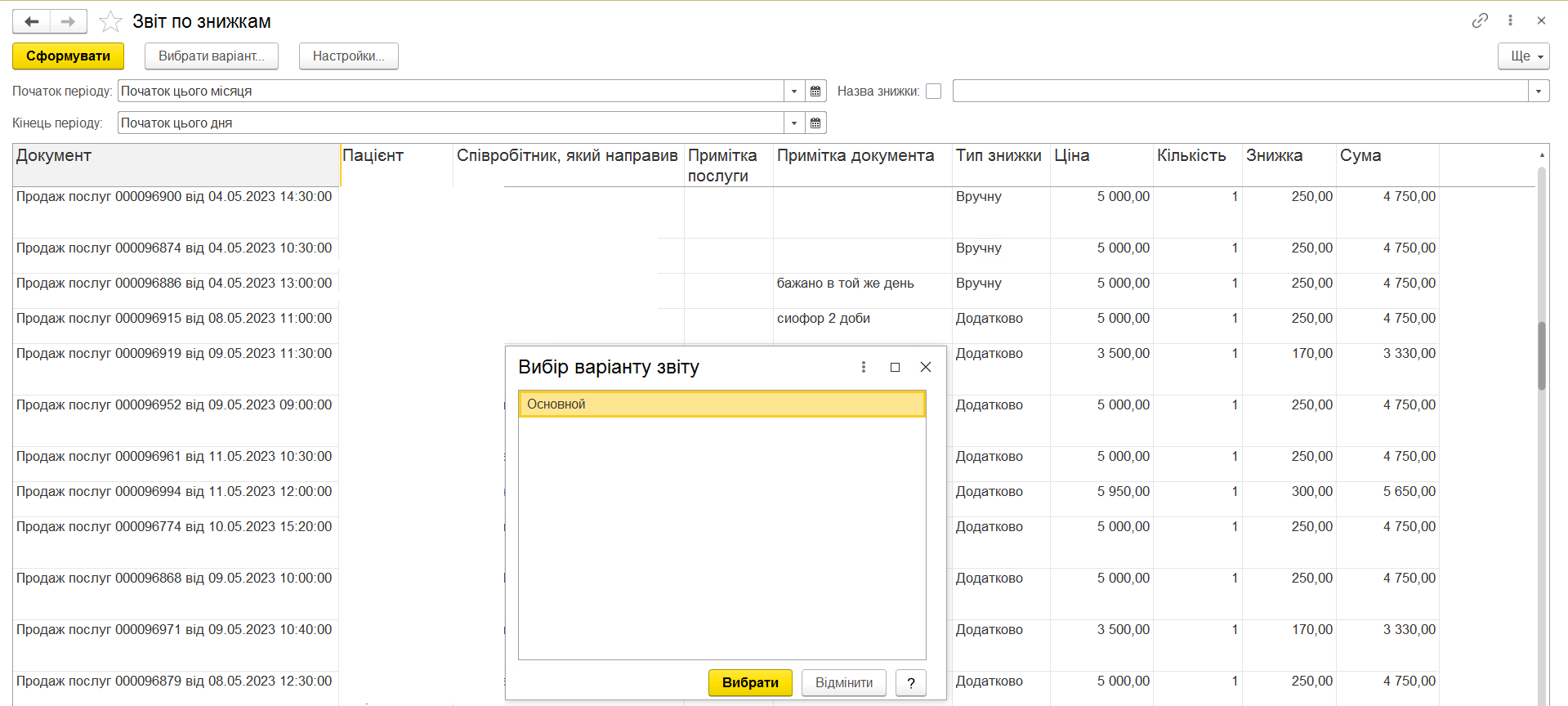
Task: Click the Вибрати button in dialog
Action: [749, 682]
